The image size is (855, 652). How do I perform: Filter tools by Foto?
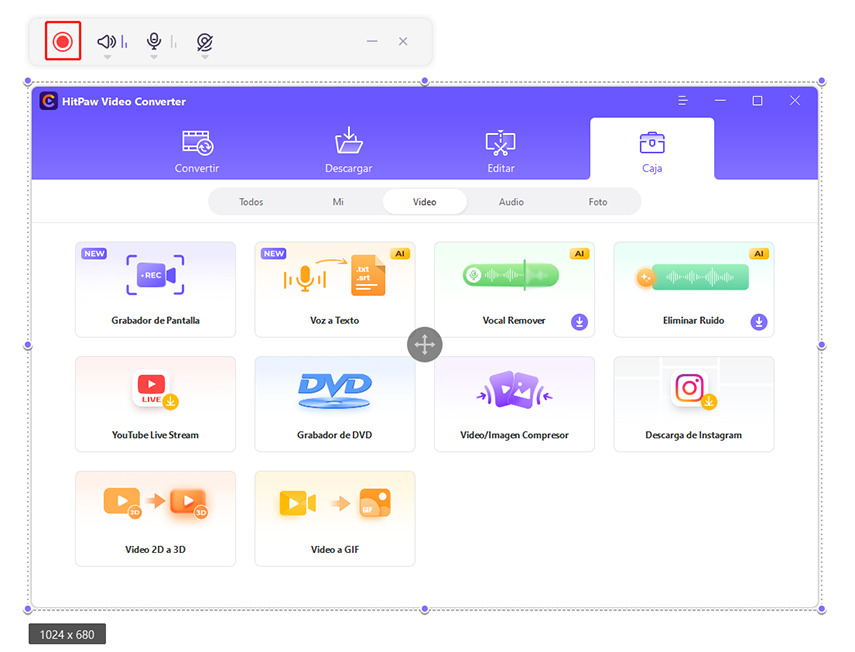(598, 202)
